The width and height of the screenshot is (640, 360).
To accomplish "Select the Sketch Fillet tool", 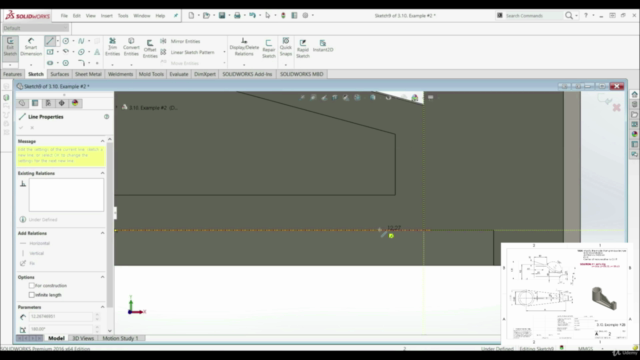I will click(x=81, y=63).
